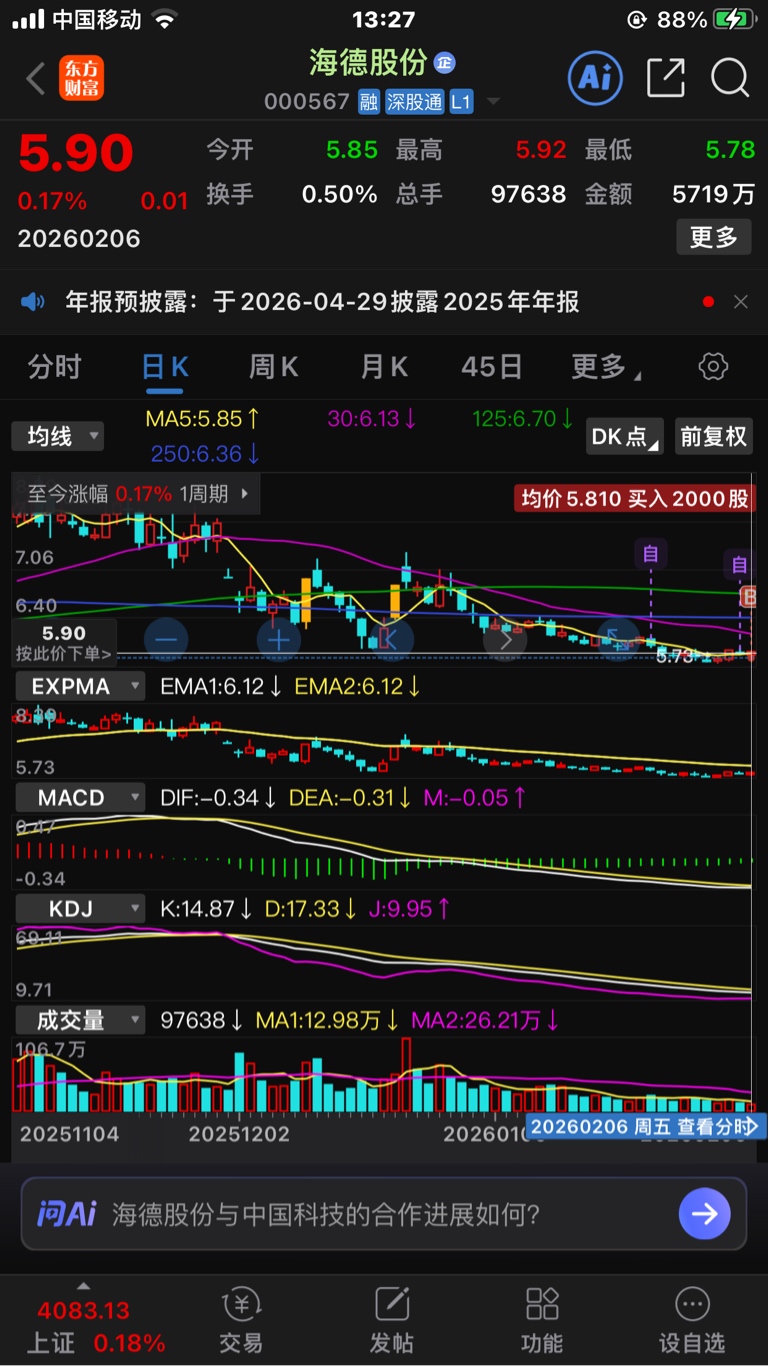Tap the battery indicator in status bar
This screenshot has height=1366, width=768.
pos(733,20)
